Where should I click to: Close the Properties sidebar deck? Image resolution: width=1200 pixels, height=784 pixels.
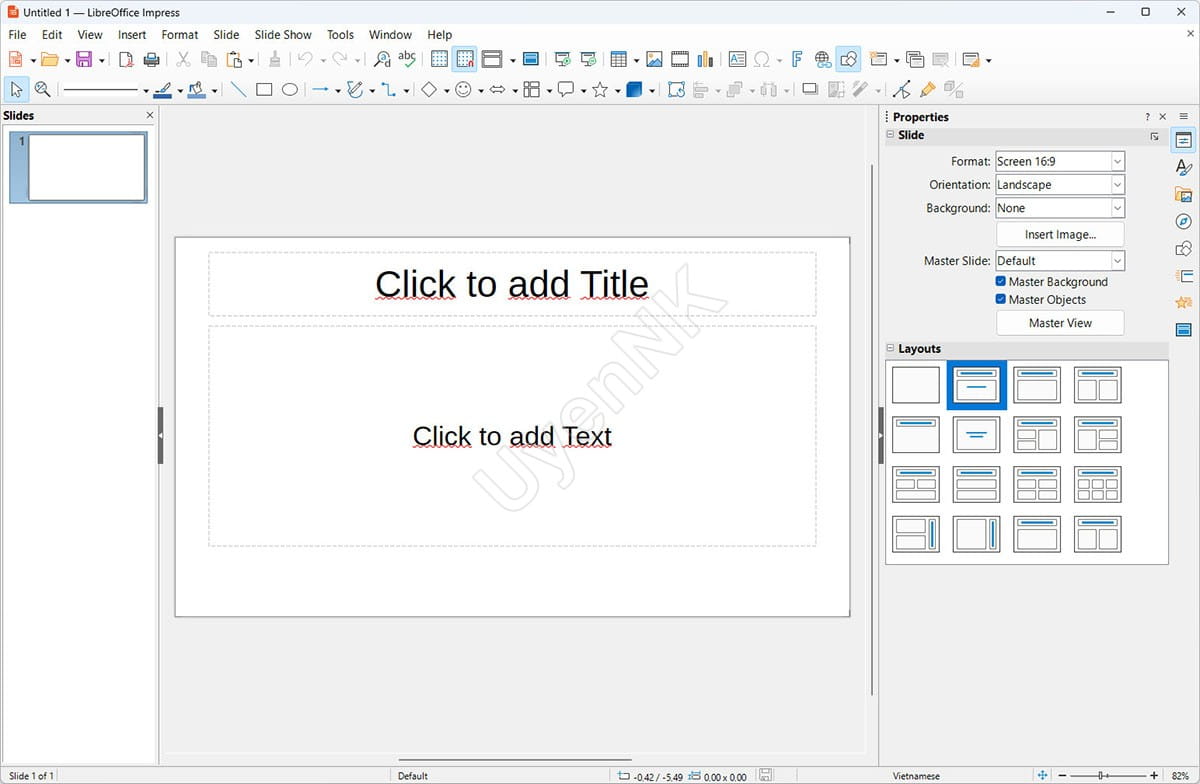(x=1162, y=117)
